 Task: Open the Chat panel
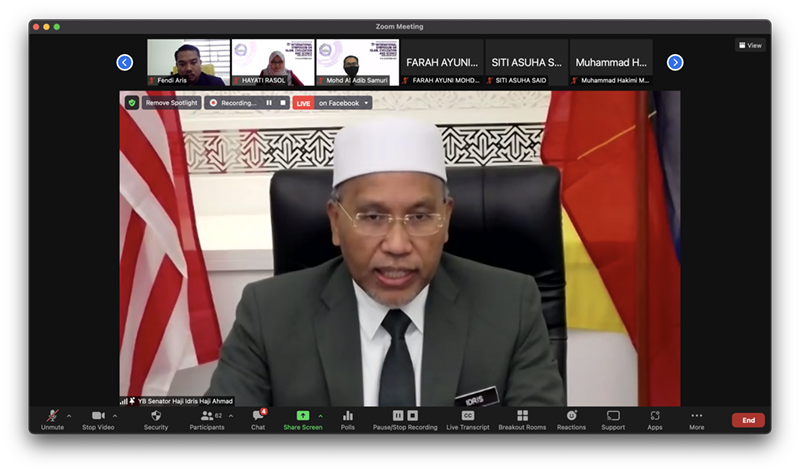pos(258,416)
